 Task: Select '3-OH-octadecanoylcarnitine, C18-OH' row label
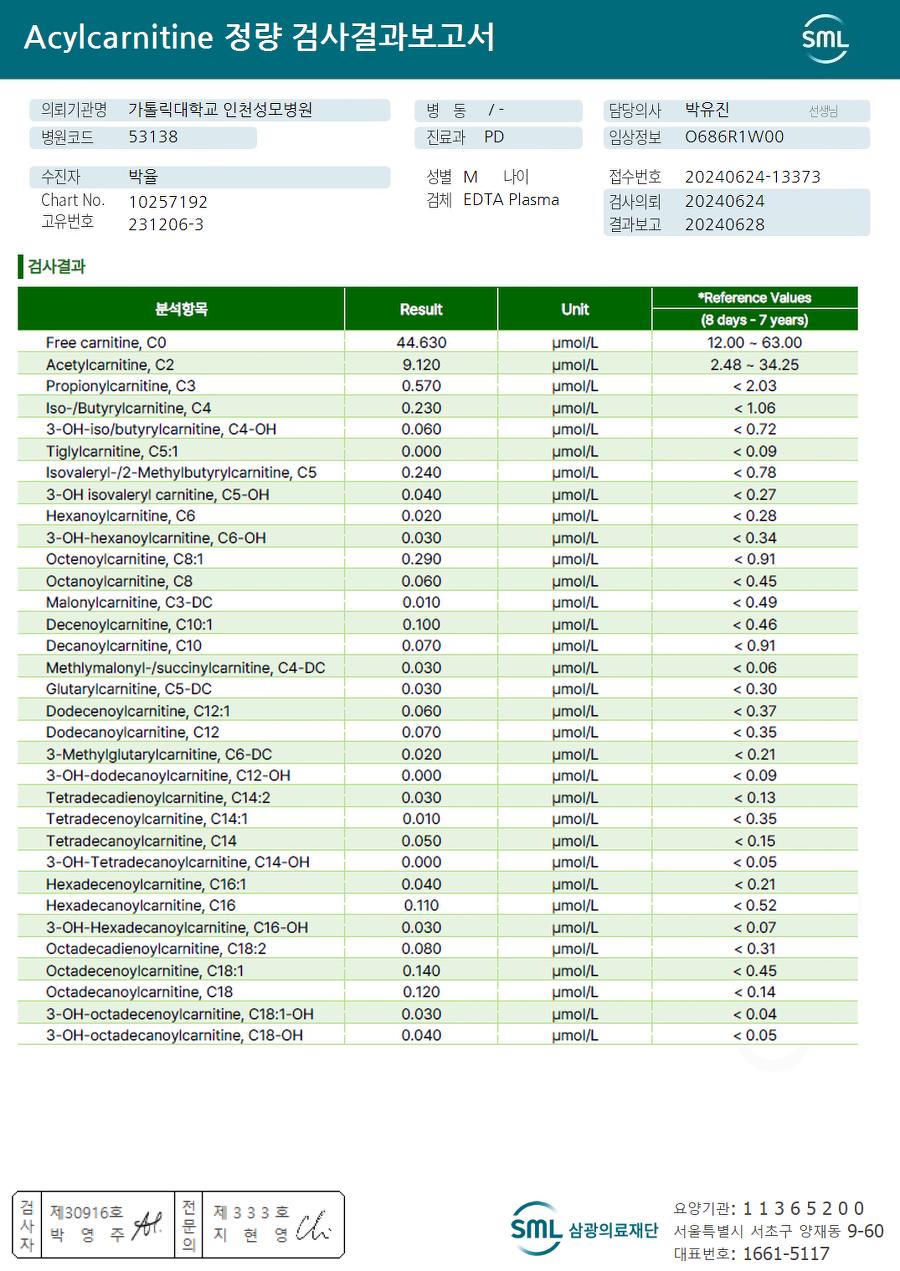point(174,1035)
